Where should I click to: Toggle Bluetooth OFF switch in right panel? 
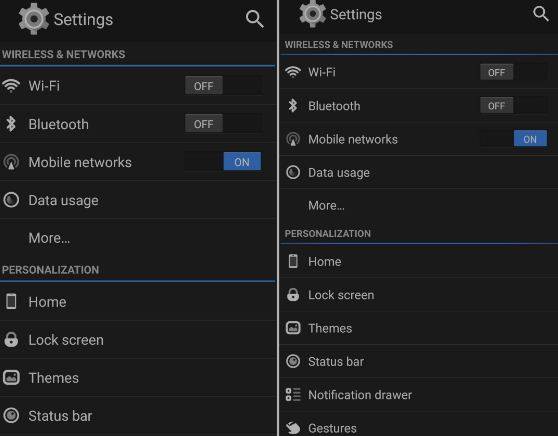(514, 105)
